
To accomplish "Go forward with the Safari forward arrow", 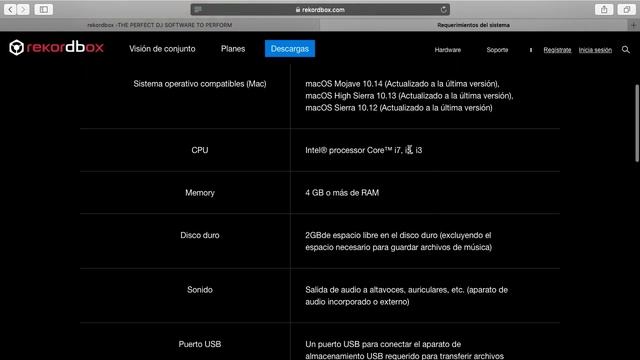I will [x=23, y=9].
